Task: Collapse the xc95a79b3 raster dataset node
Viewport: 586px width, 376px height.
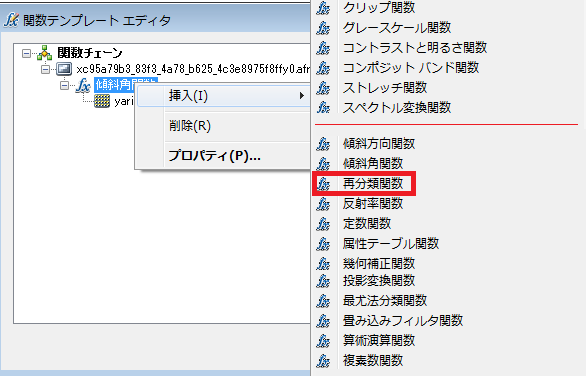Action: (x=45, y=70)
